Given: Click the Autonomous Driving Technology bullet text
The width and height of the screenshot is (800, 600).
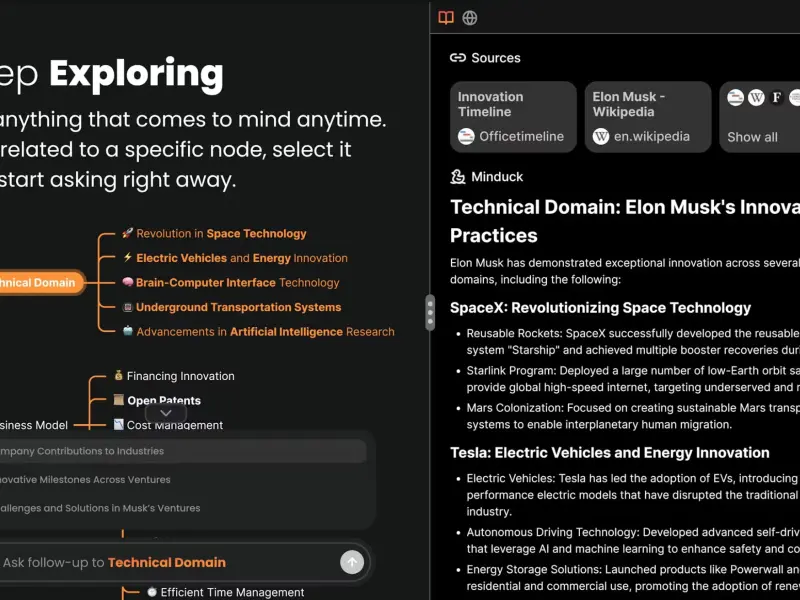Looking at the screenshot, I should pos(633,540).
